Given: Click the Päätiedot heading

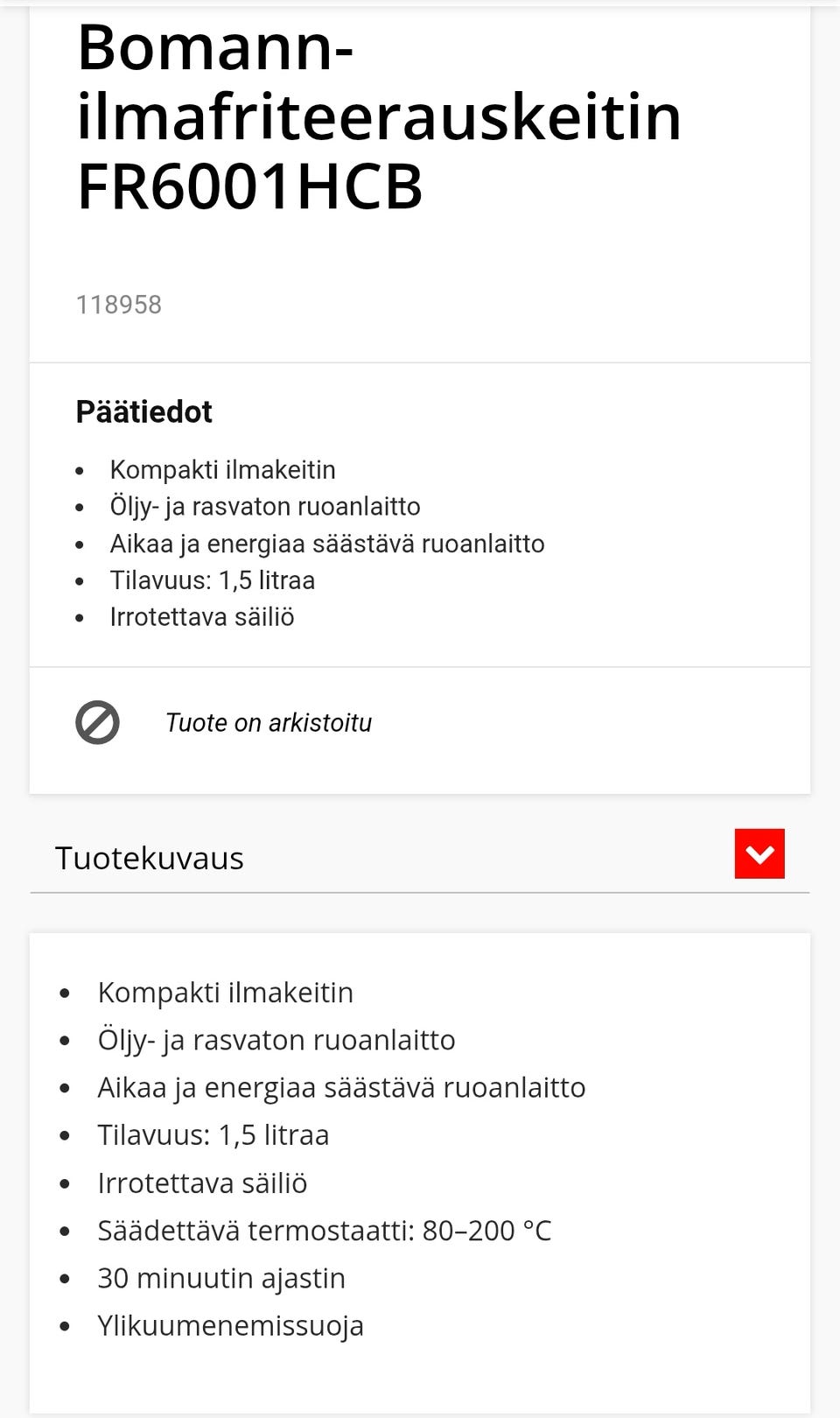Looking at the screenshot, I should point(143,411).
